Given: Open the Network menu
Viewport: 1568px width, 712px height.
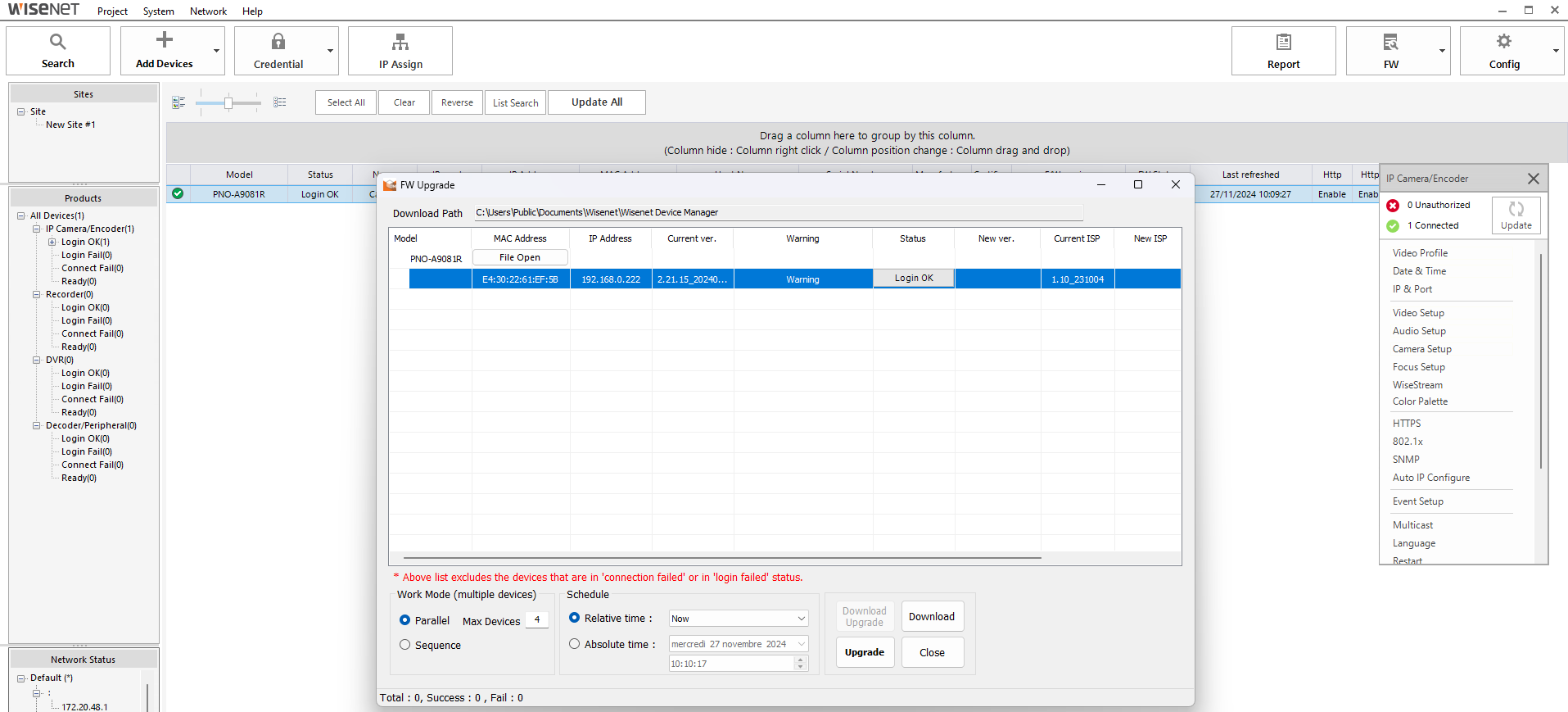Looking at the screenshot, I should pos(208,11).
